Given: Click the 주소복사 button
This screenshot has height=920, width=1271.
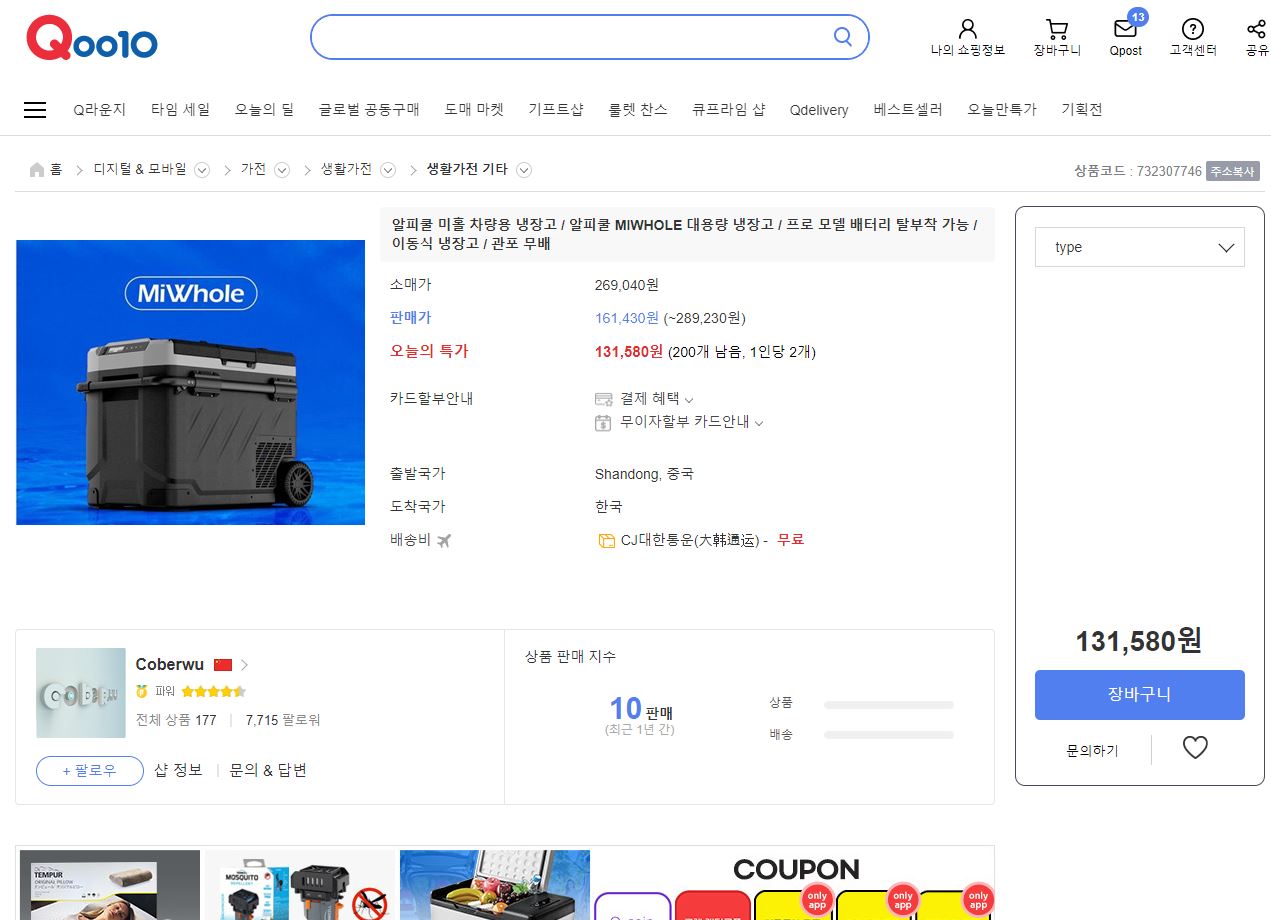Looking at the screenshot, I should (x=1232, y=171).
